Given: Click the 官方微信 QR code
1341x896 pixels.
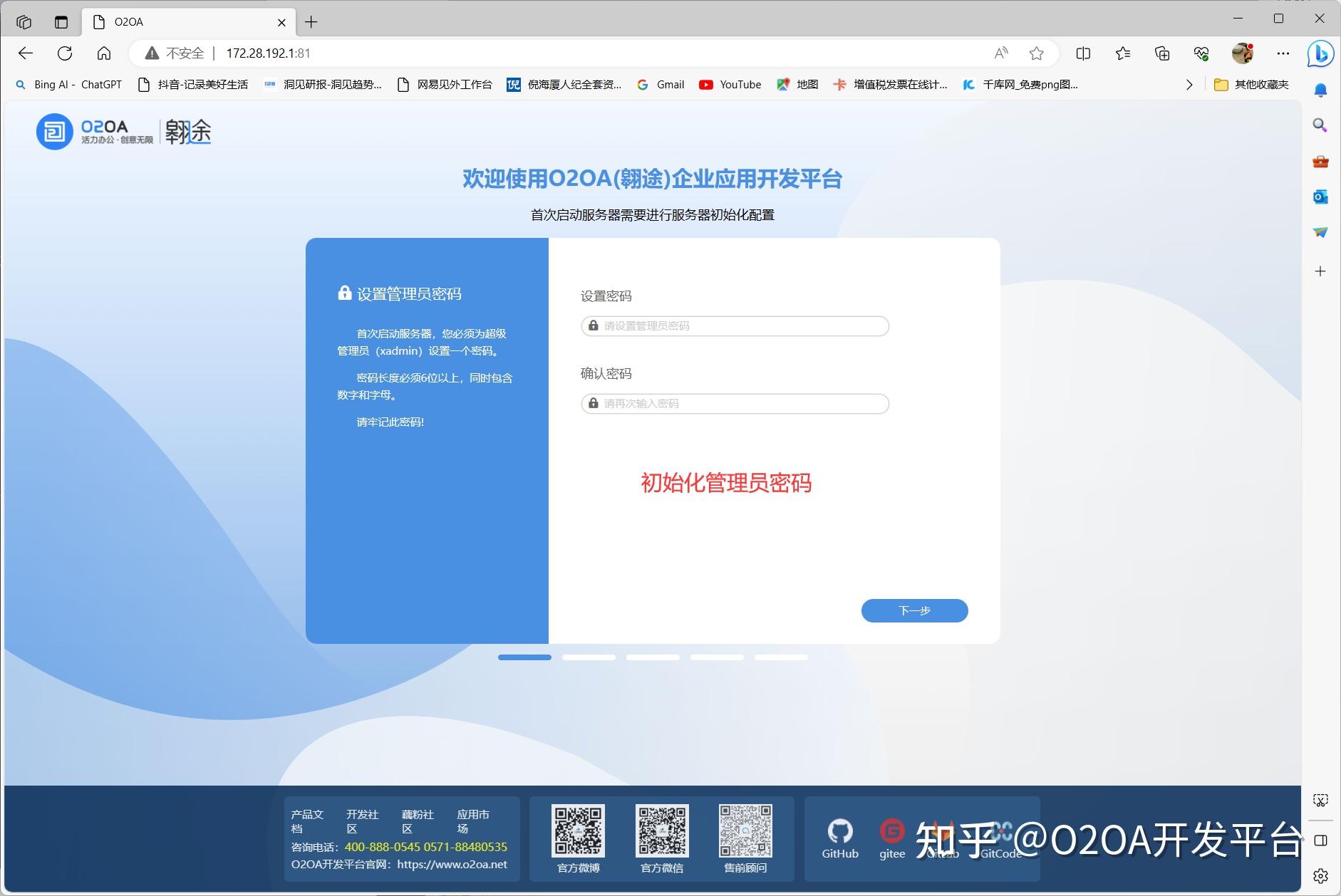Looking at the screenshot, I should 661,830.
